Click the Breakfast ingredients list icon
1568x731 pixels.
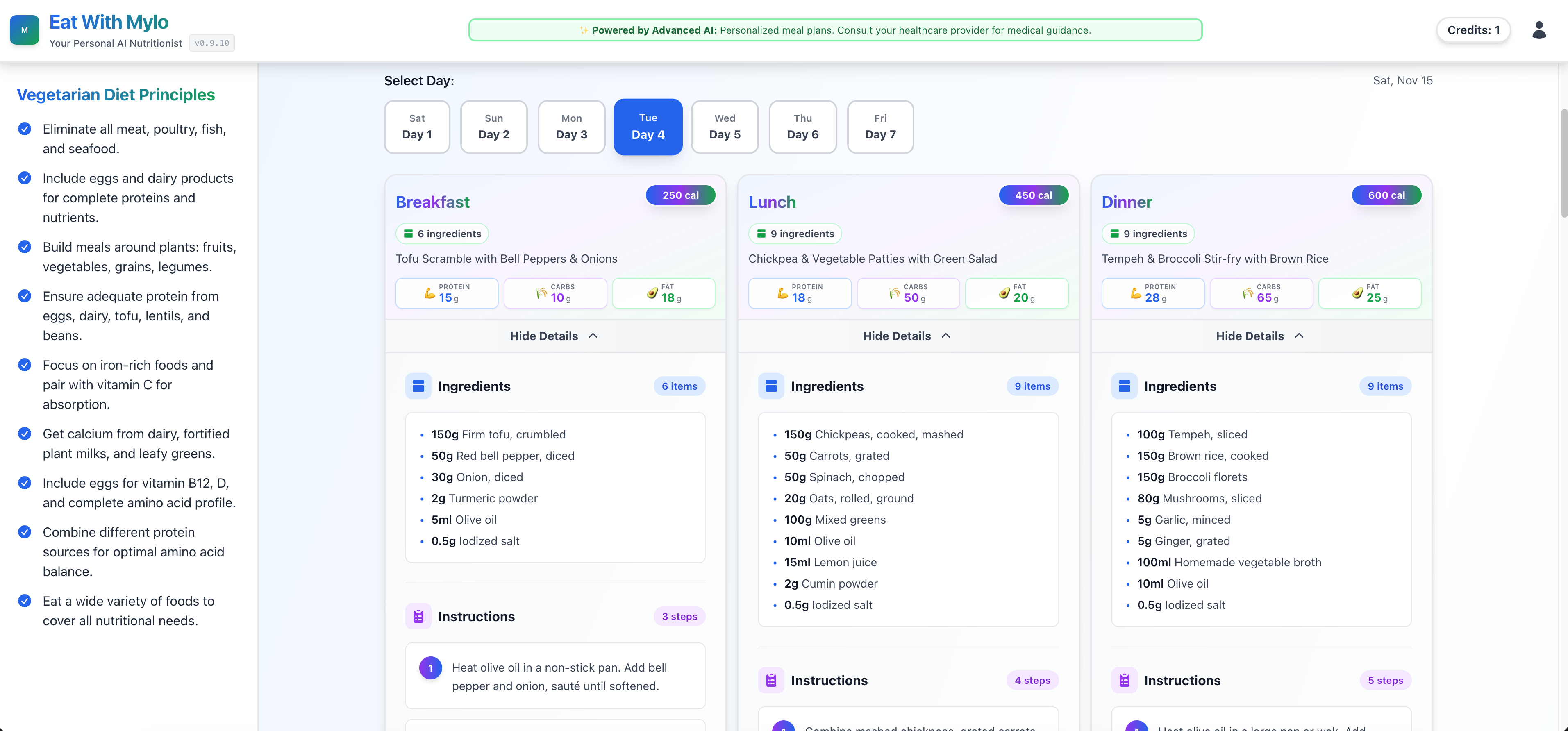click(x=418, y=385)
